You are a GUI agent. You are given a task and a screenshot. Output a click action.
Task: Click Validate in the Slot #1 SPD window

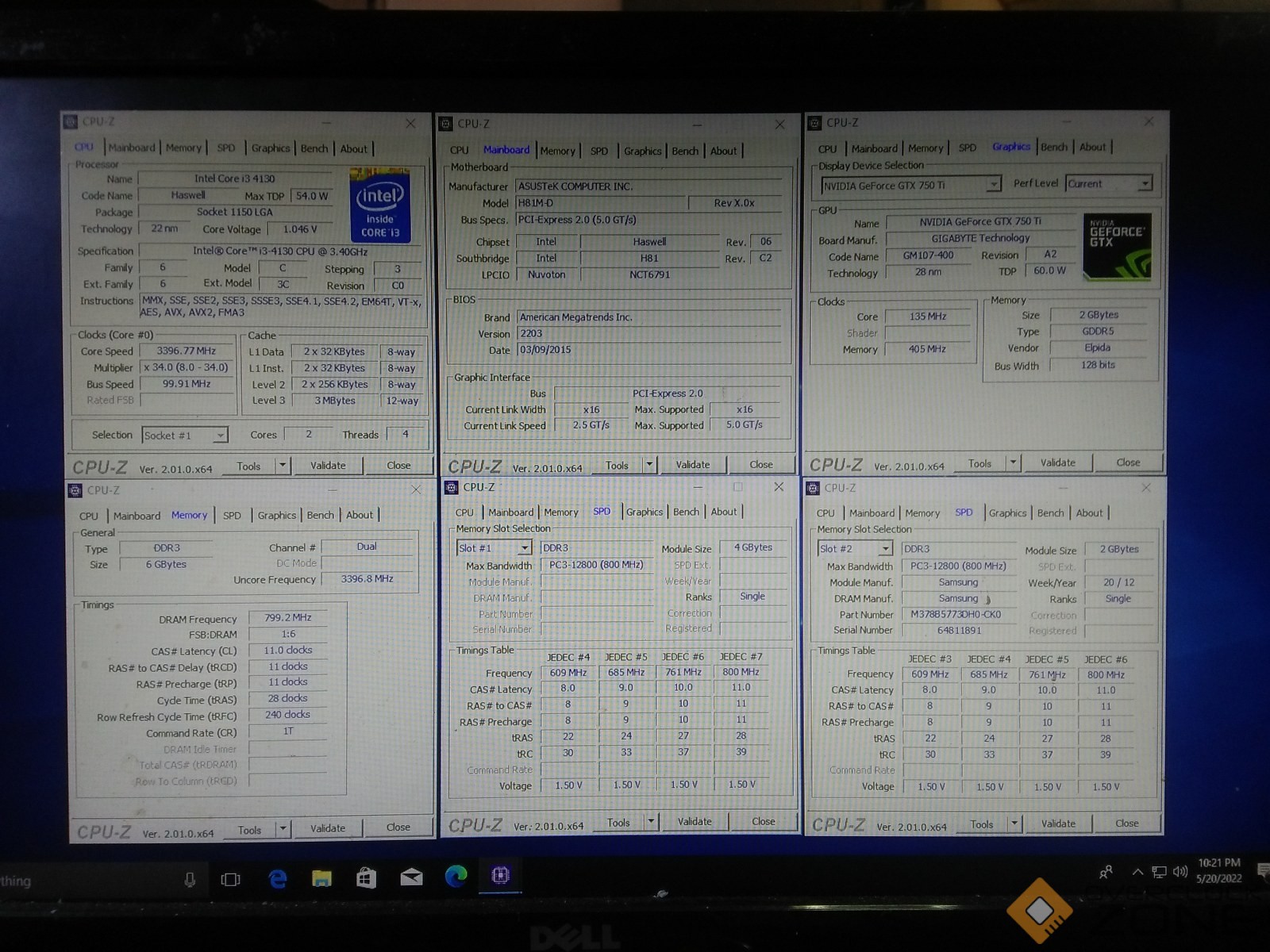pos(695,822)
